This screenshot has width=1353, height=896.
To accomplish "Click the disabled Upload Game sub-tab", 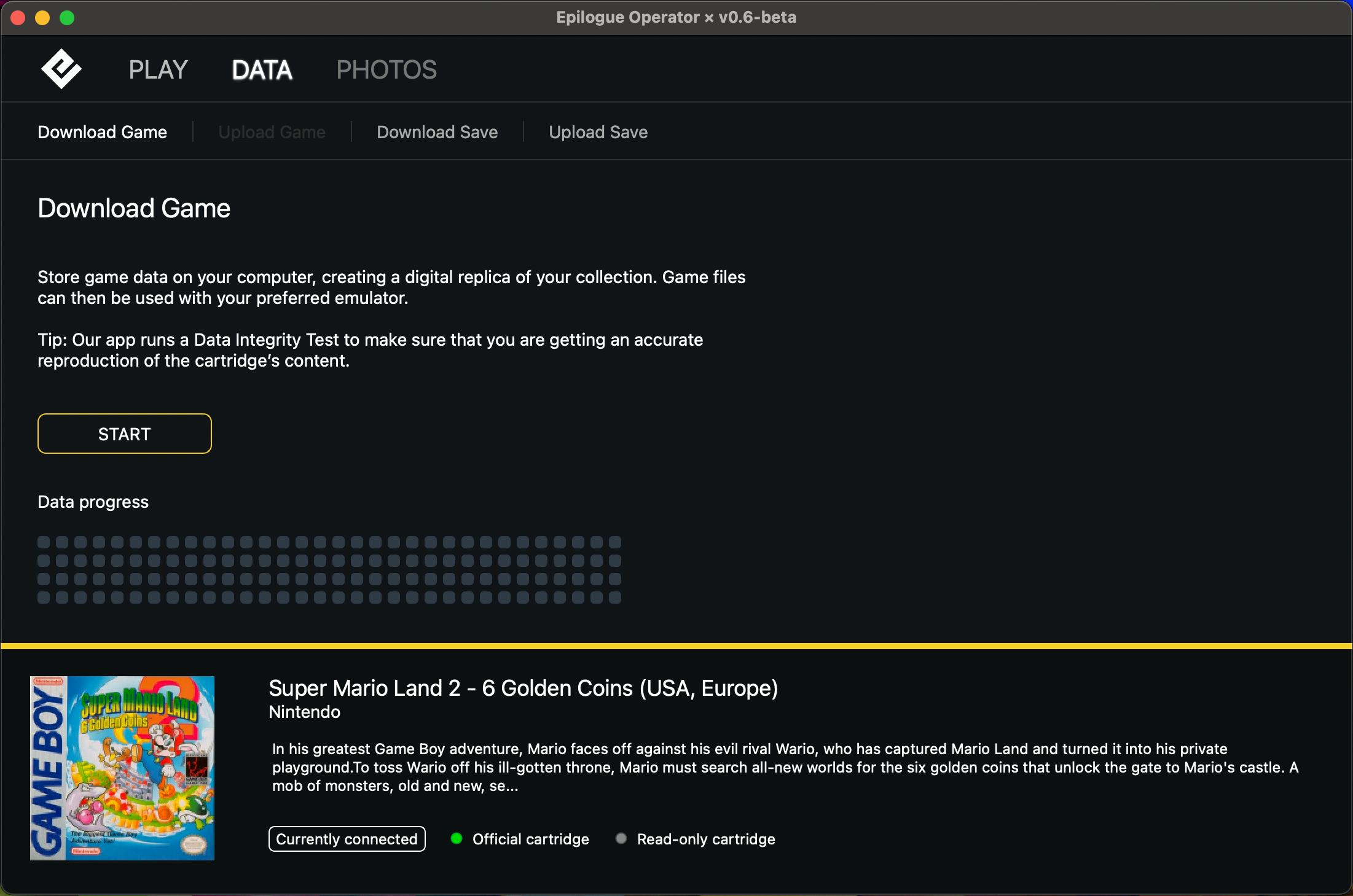I will (272, 132).
